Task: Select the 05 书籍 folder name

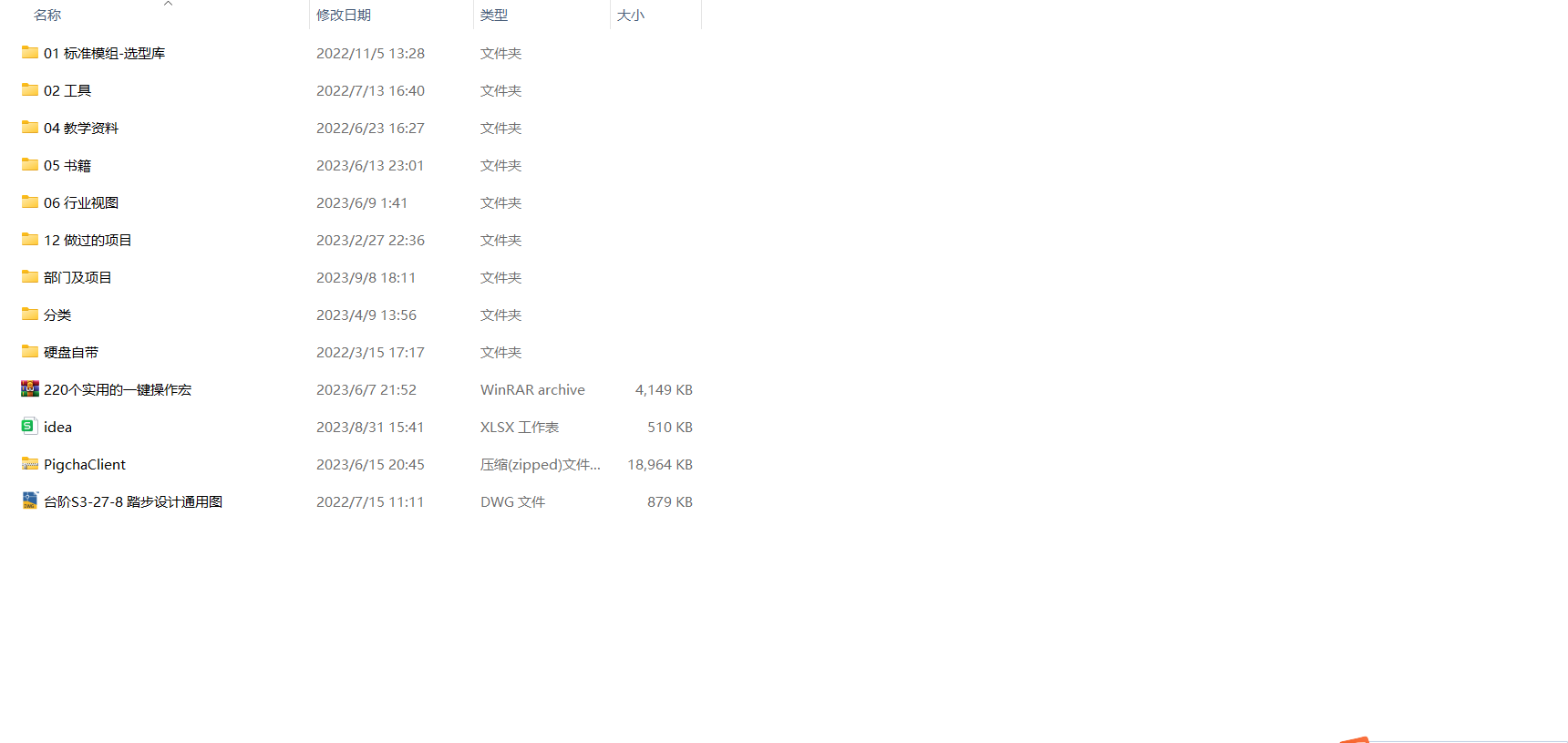Action: [67, 166]
